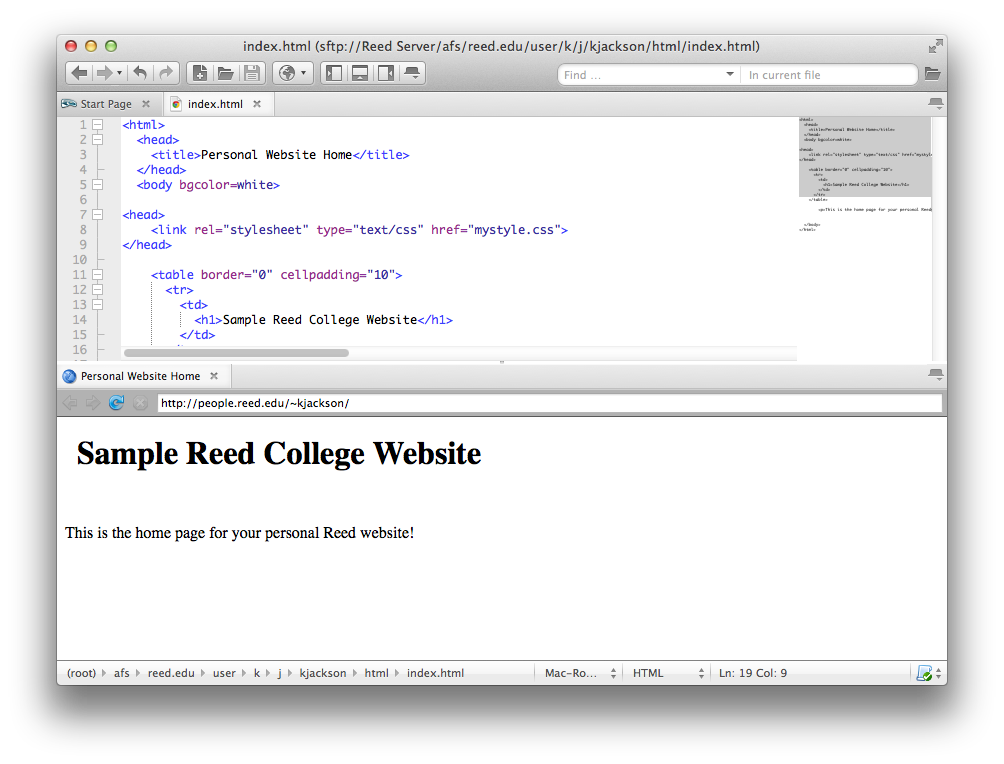Toggle the left side pane
1004x764 pixels.
[334, 73]
